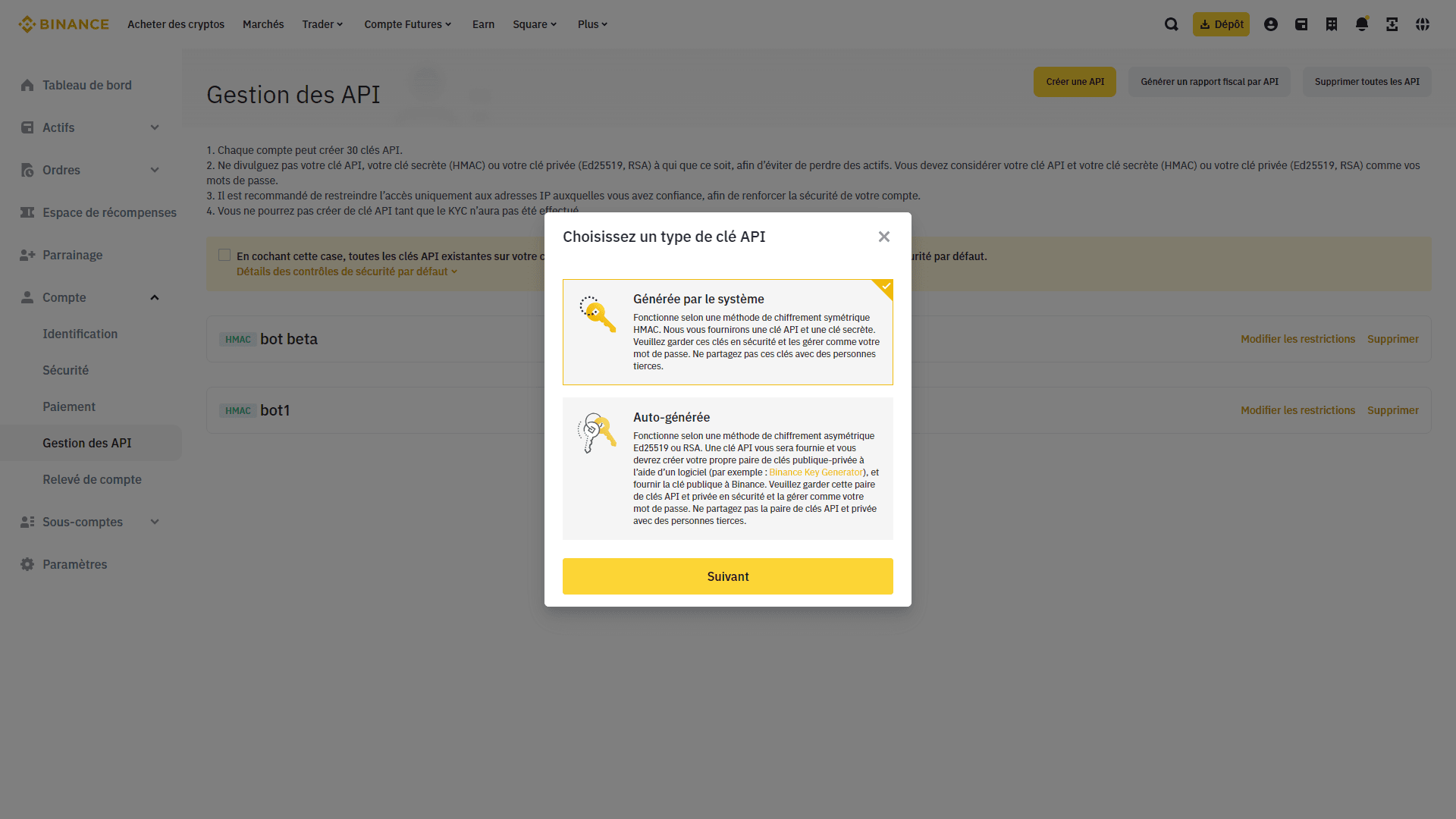Image resolution: width=1456 pixels, height=819 pixels.
Task: Expand the Sous-comptes sidebar section
Action: click(x=155, y=522)
